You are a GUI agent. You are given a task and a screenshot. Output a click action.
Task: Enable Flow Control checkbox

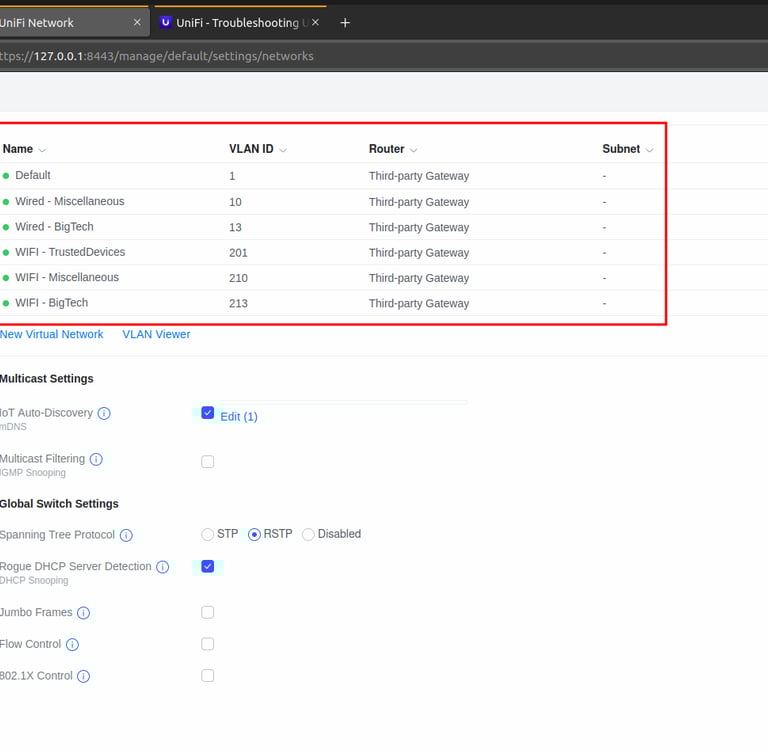[x=208, y=644]
